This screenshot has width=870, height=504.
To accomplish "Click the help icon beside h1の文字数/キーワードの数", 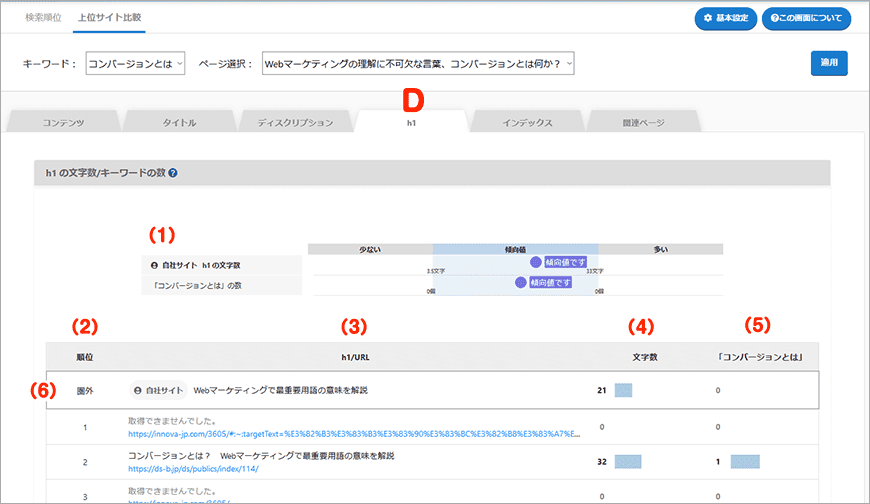I will (x=174, y=173).
